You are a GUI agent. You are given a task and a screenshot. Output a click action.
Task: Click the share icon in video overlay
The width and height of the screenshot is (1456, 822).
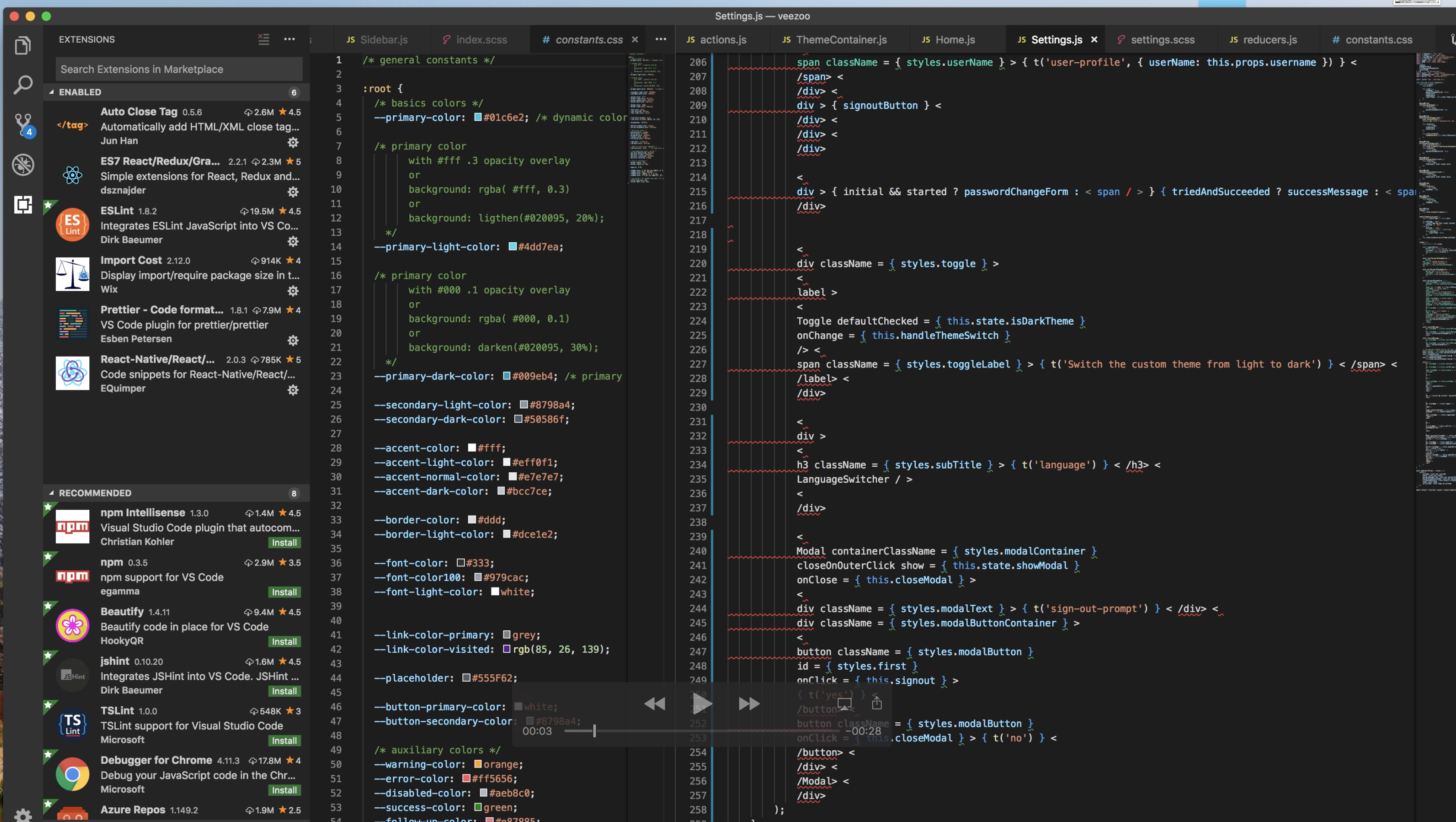click(877, 703)
